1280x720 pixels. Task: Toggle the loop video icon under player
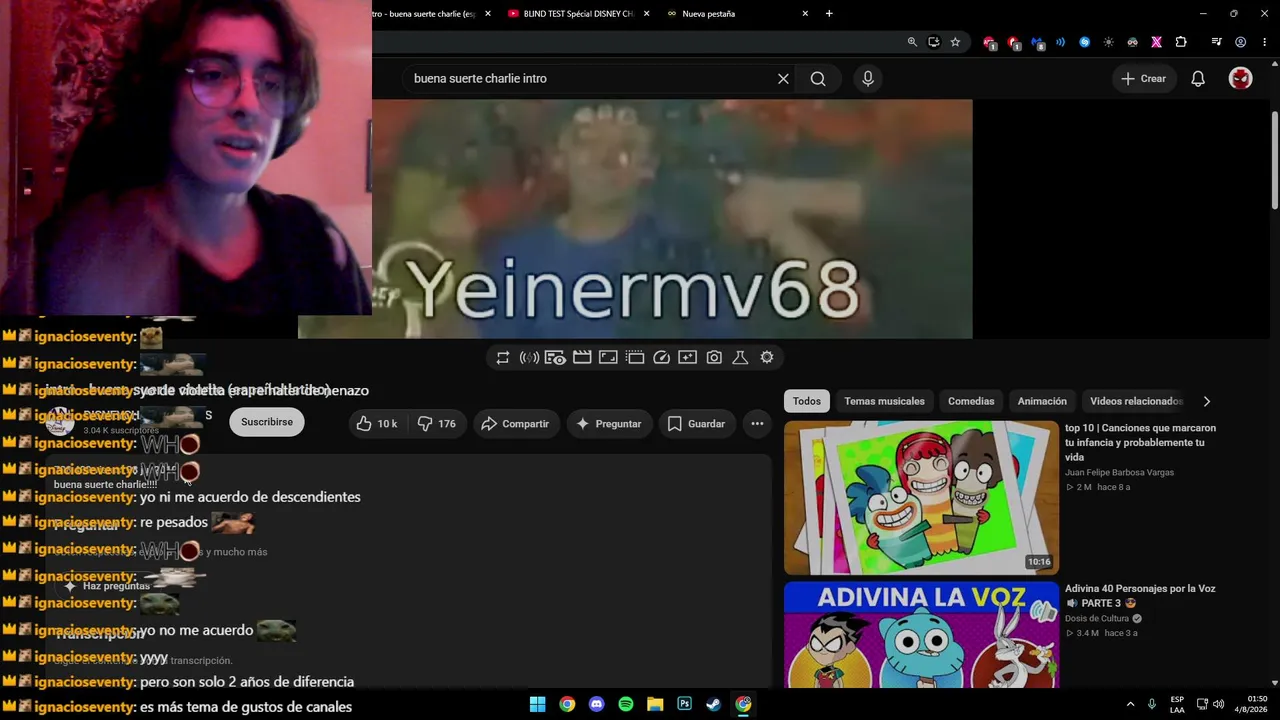(x=503, y=357)
